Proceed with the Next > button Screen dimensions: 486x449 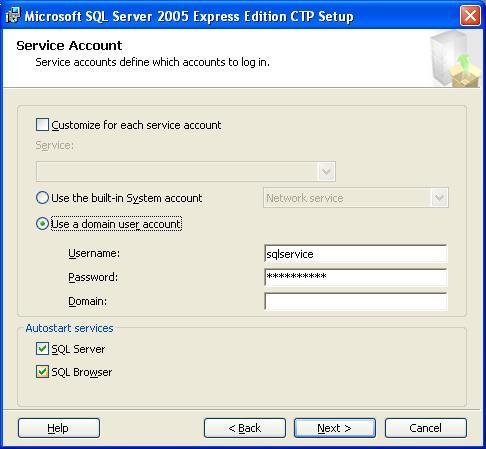pos(335,428)
